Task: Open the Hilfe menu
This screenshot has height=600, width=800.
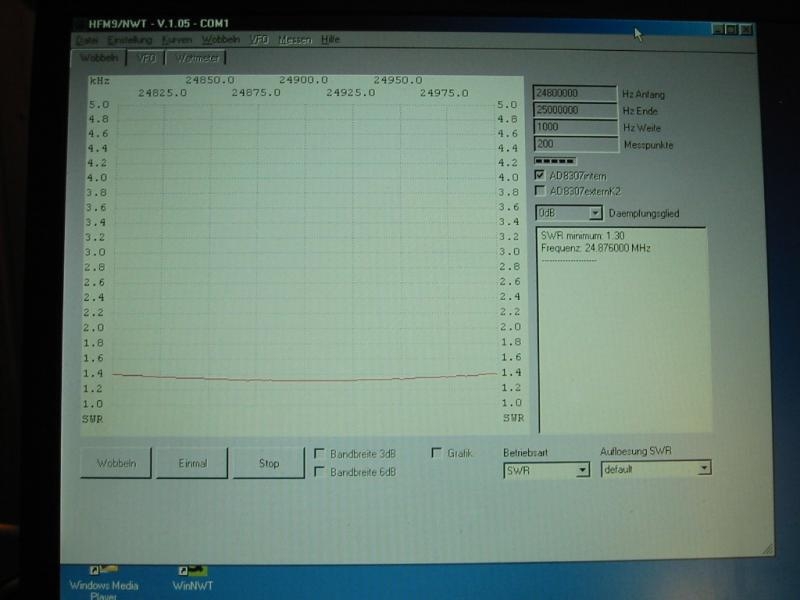Action: click(330, 39)
